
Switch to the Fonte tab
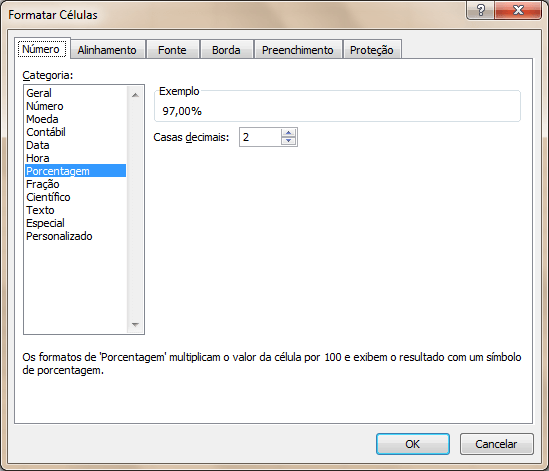pyautogui.click(x=172, y=50)
